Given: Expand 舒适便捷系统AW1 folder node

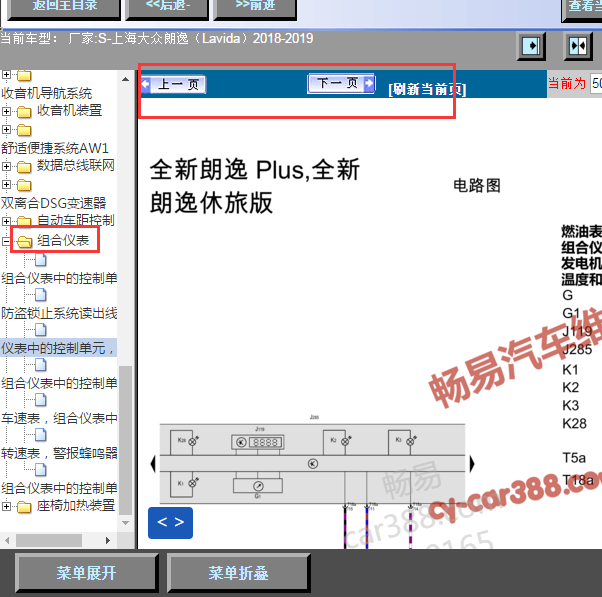Looking at the screenshot, I should pyautogui.click(x=6, y=129).
